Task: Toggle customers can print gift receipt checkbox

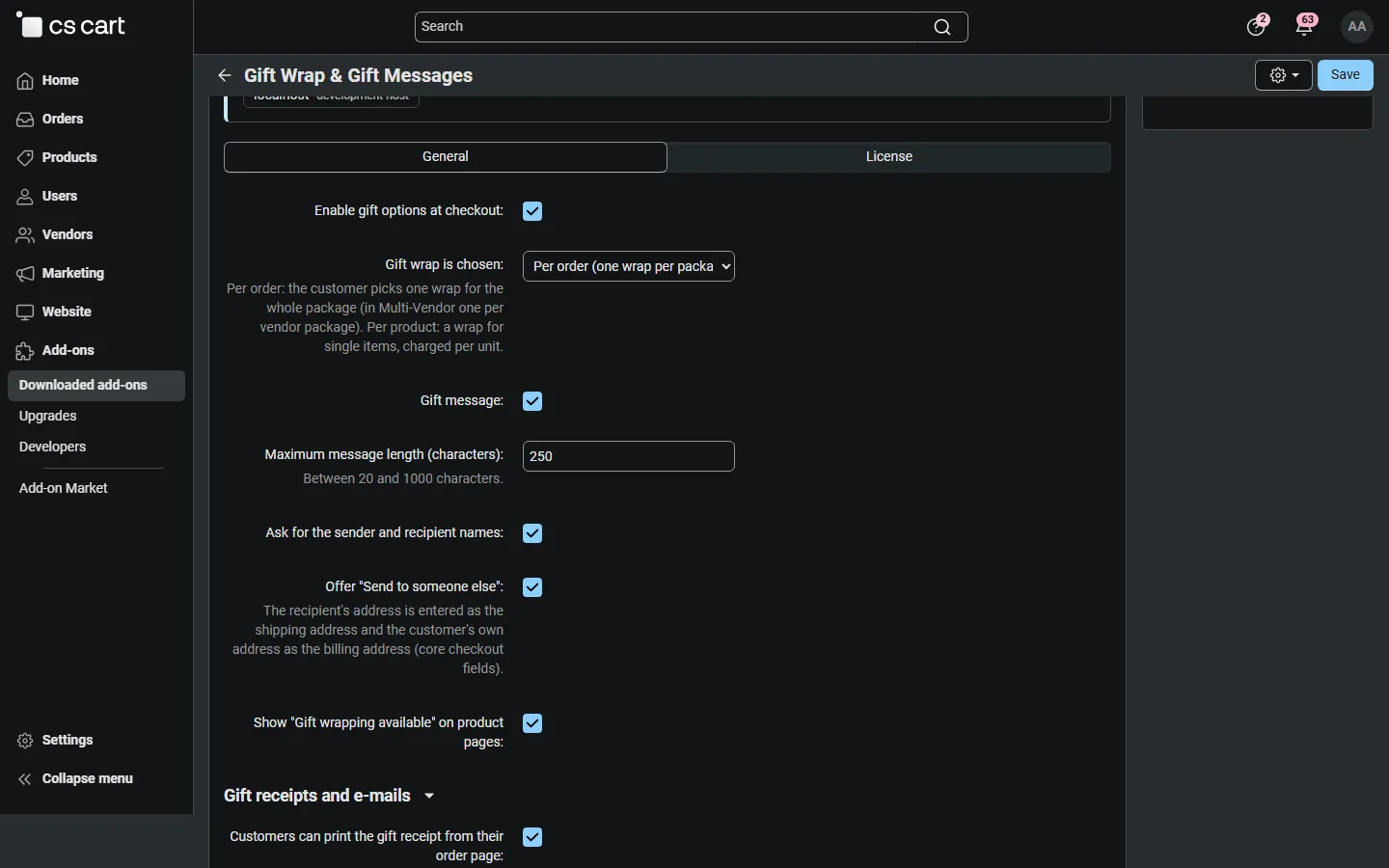Action: [533, 837]
